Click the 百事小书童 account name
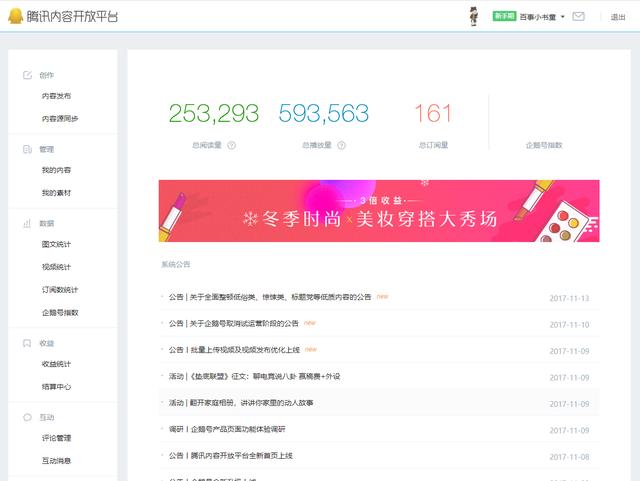The image size is (640, 481). 538,17
